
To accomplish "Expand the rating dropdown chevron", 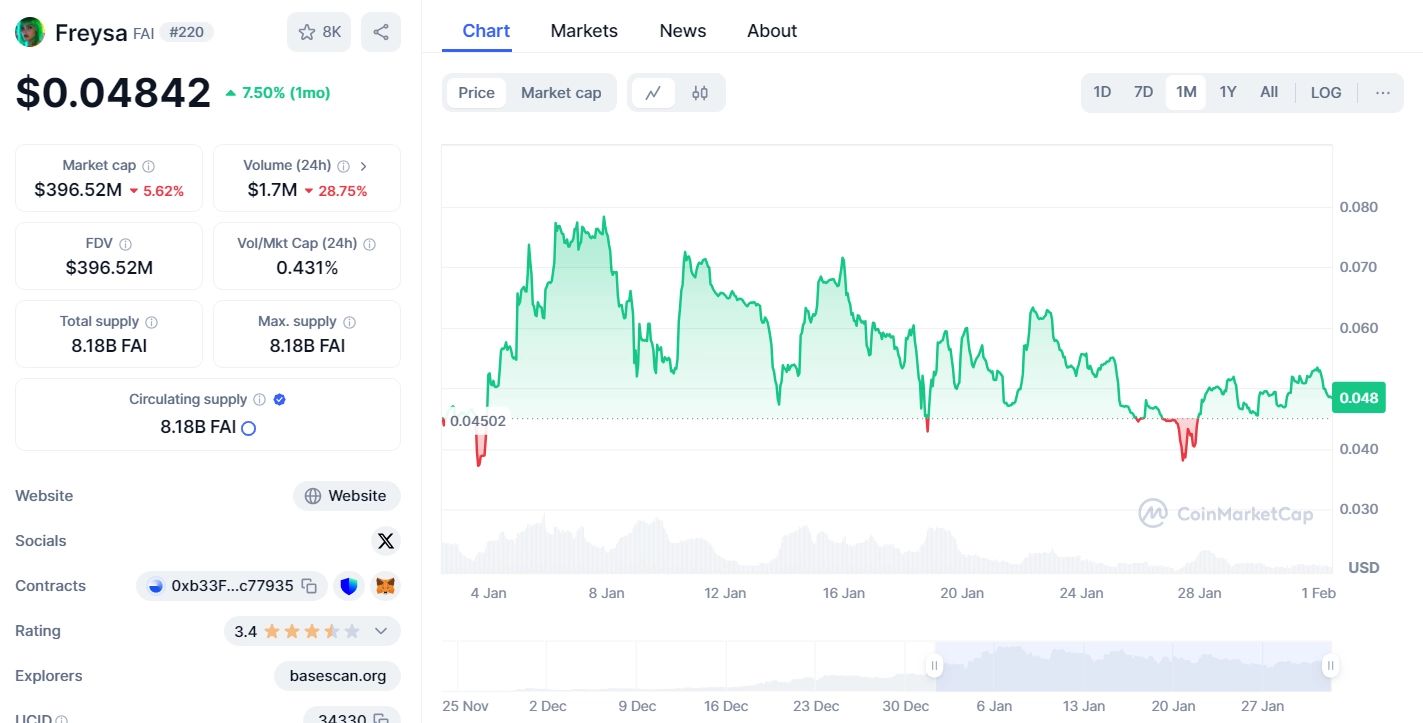I will point(380,631).
